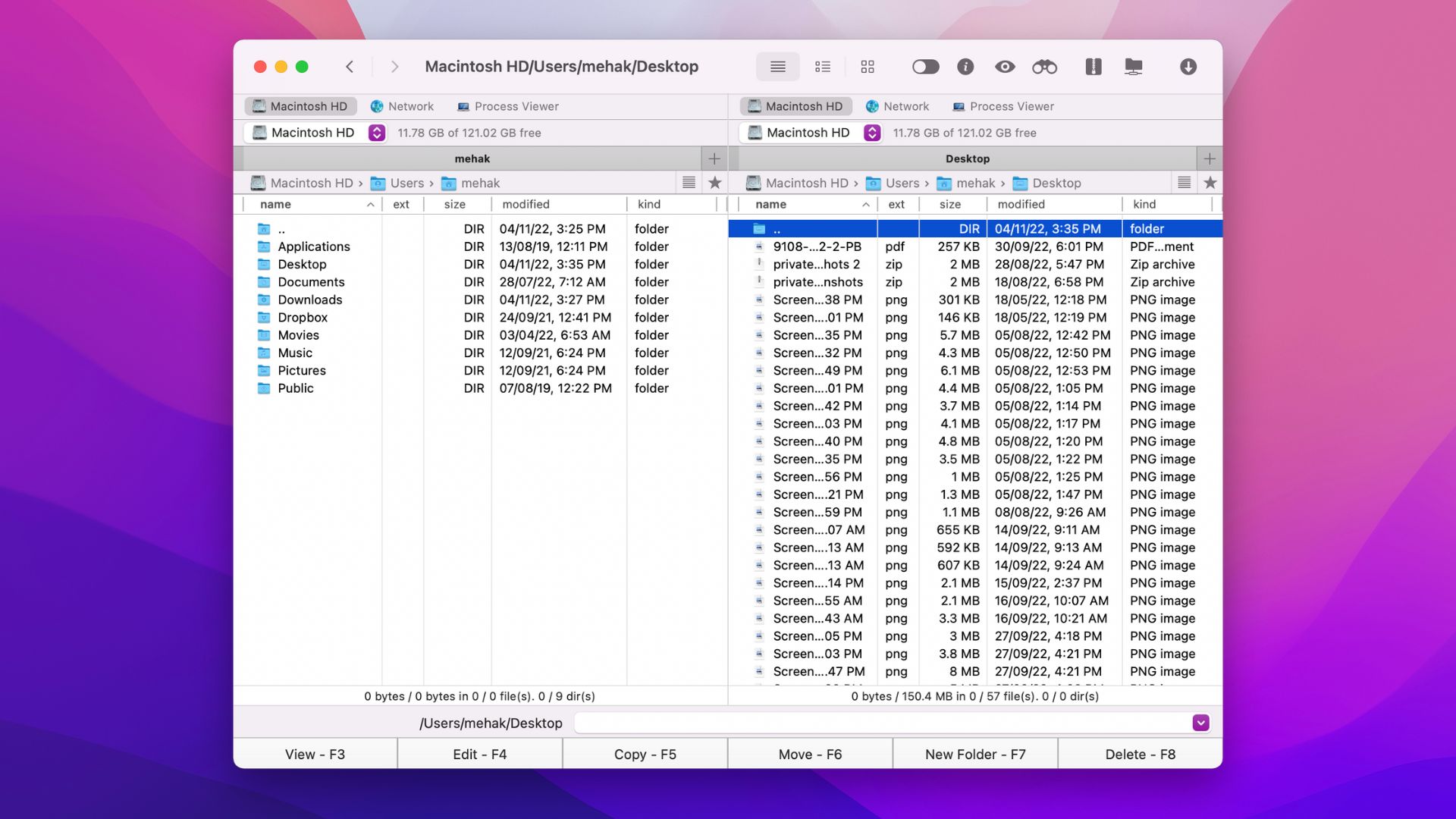Click the info panel icon in toolbar

[965, 66]
